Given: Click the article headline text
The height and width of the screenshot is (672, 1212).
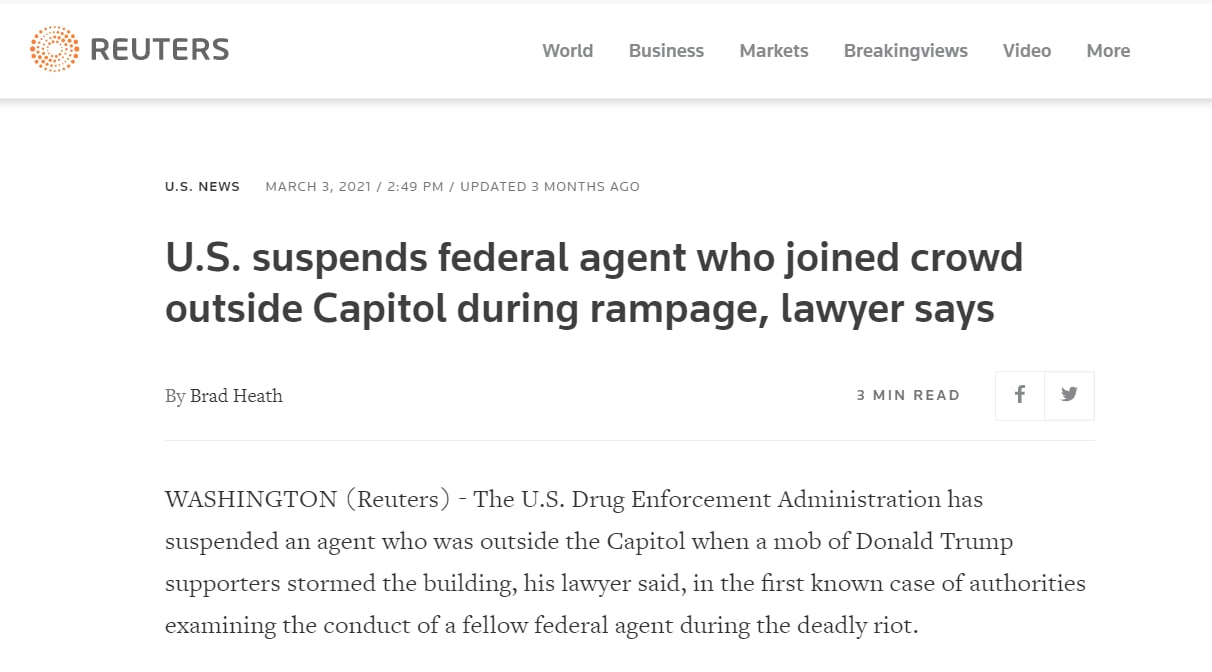Looking at the screenshot, I should click(x=594, y=284).
